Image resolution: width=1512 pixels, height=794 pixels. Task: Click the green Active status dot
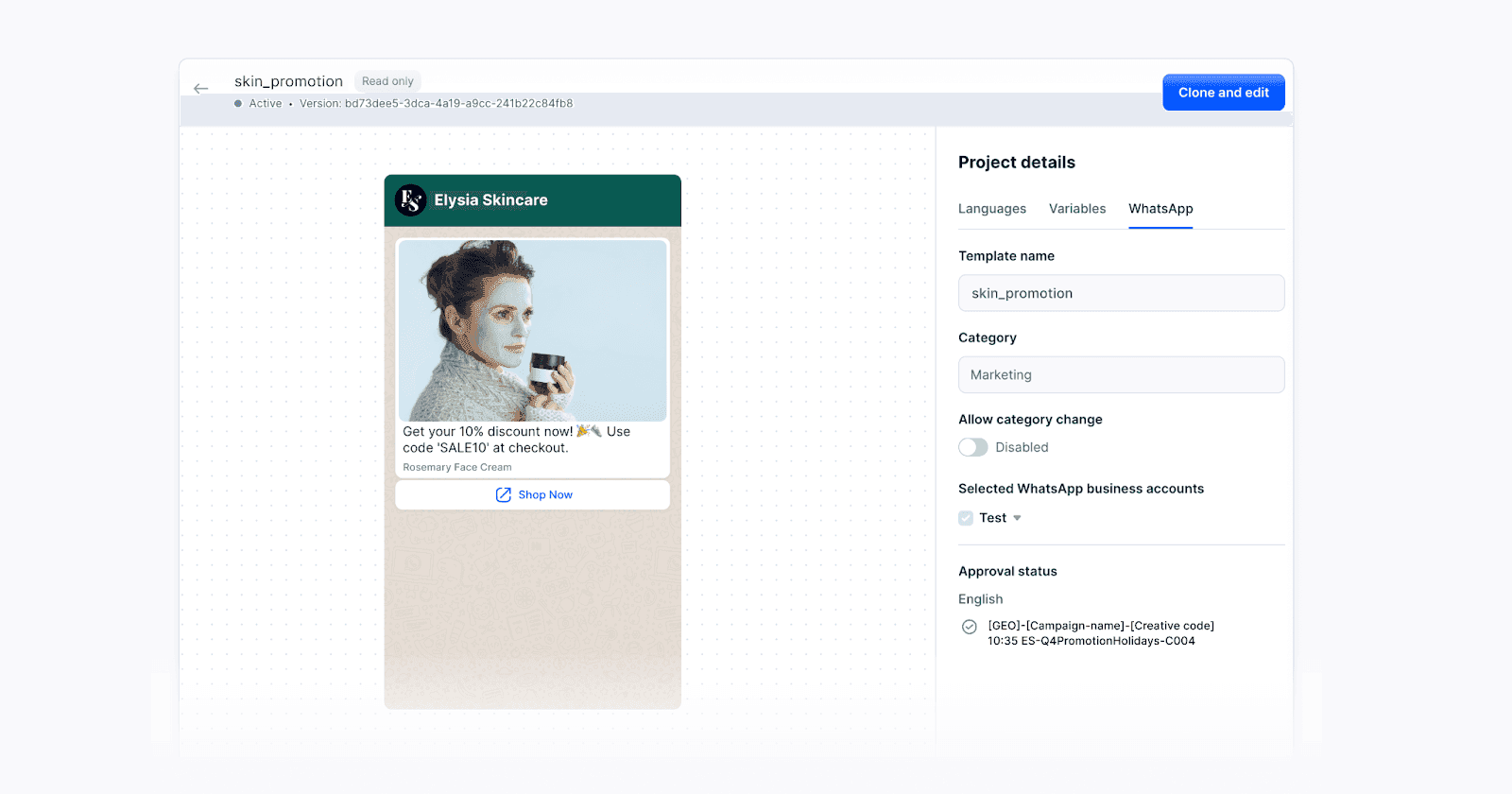click(238, 104)
